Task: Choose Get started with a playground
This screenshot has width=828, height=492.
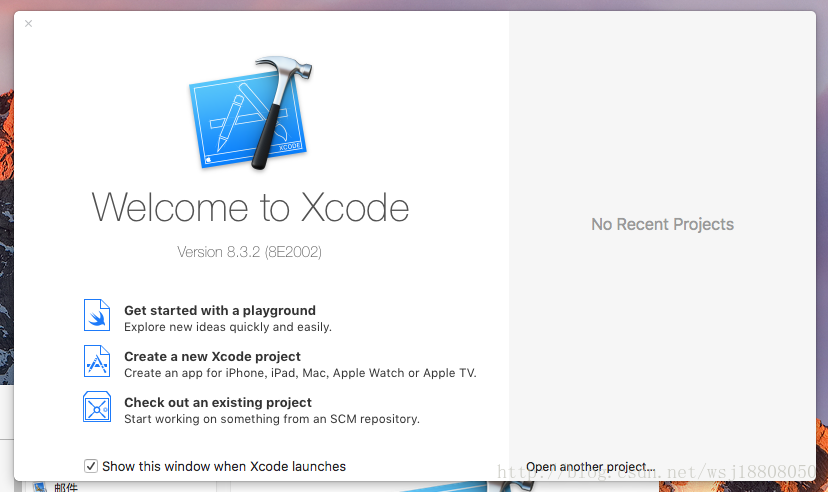Action: (220, 310)
